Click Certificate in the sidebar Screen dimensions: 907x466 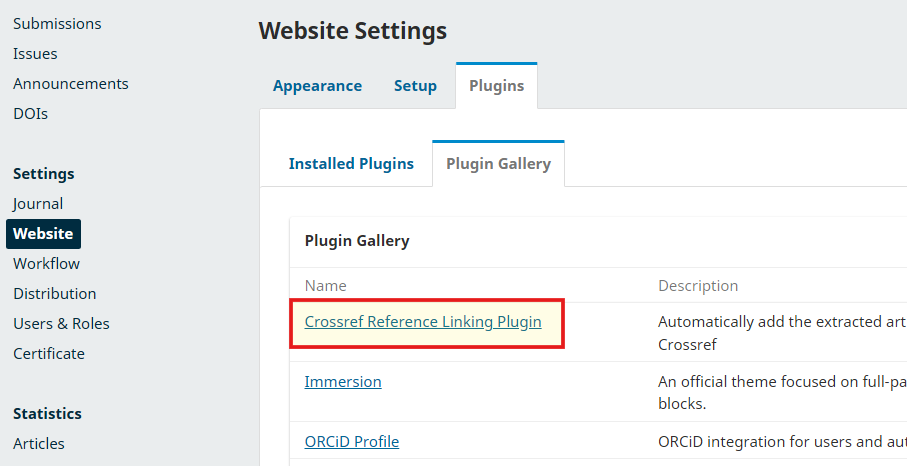pos(49,354)
